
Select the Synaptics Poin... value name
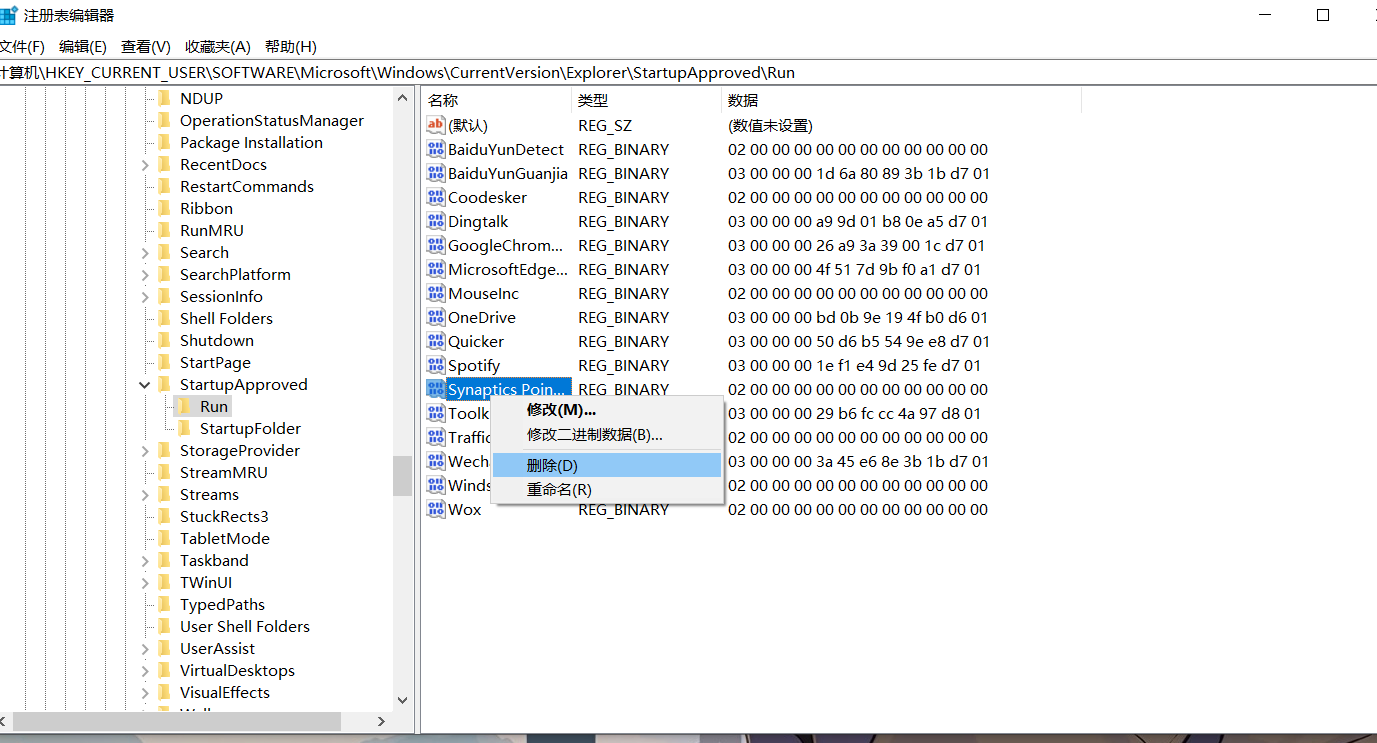click(x=508, y=389)
